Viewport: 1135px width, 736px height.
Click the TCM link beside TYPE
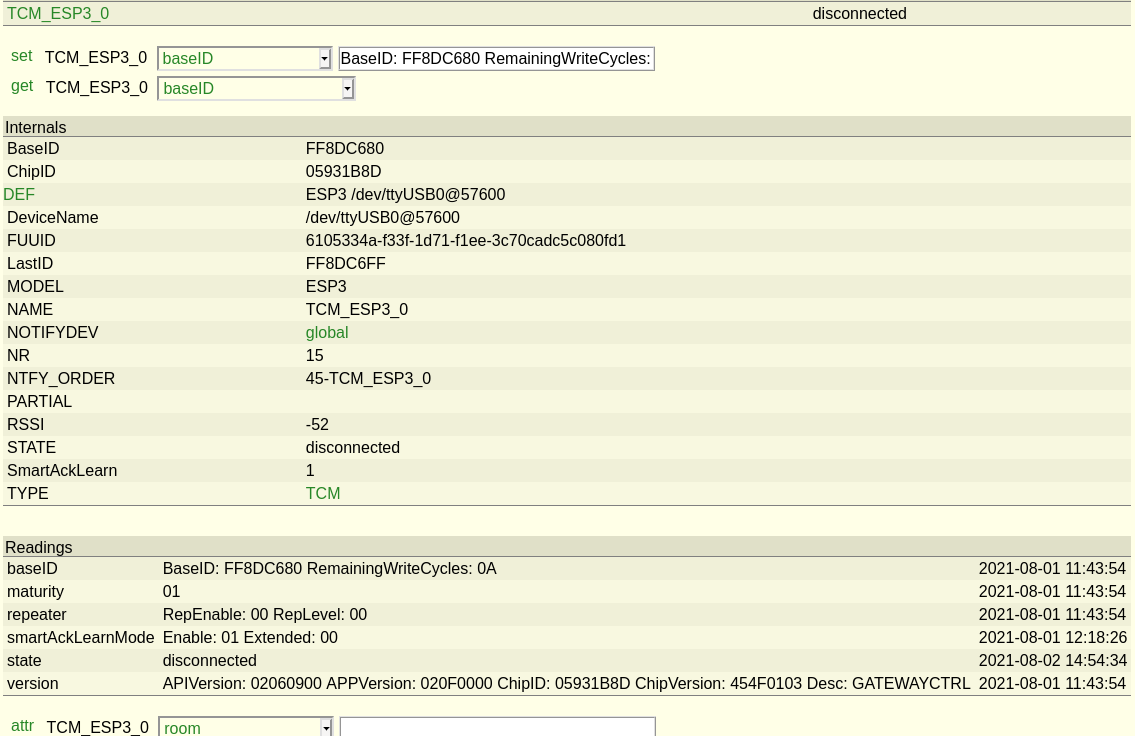323,494
